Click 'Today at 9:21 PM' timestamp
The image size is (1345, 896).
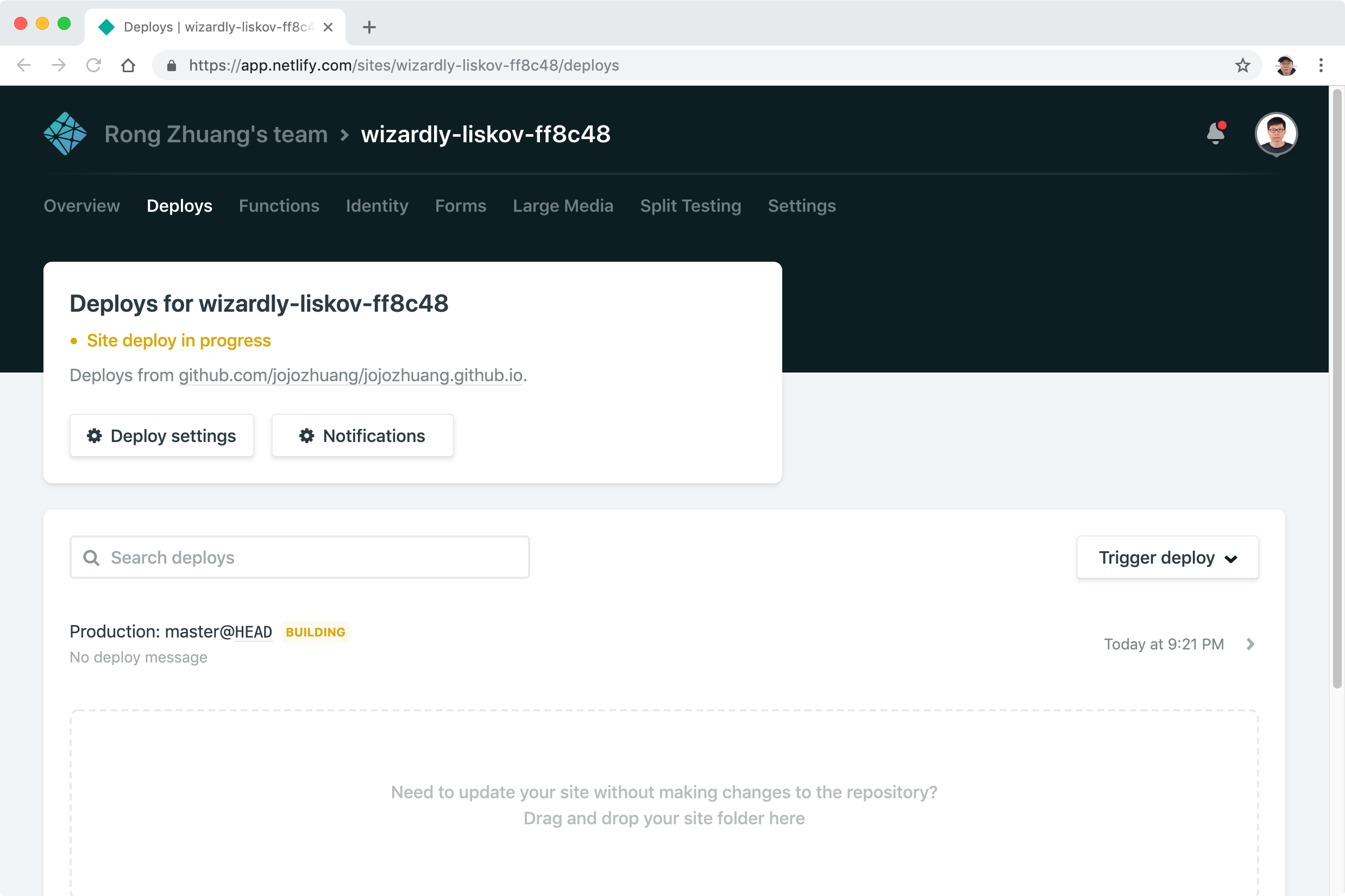(1164, 644)
